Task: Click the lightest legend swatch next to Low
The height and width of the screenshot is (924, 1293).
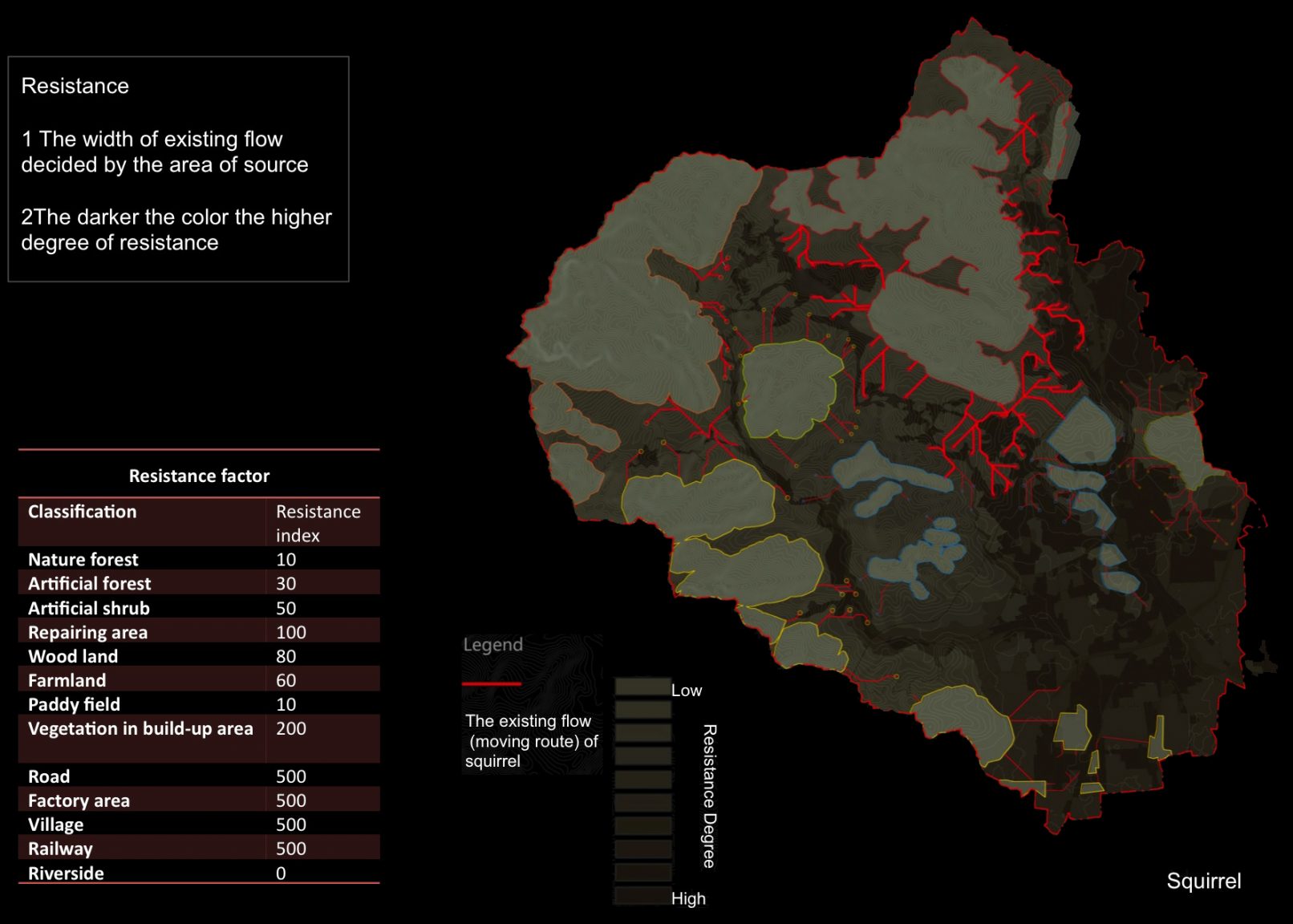Action: point(642,687)
